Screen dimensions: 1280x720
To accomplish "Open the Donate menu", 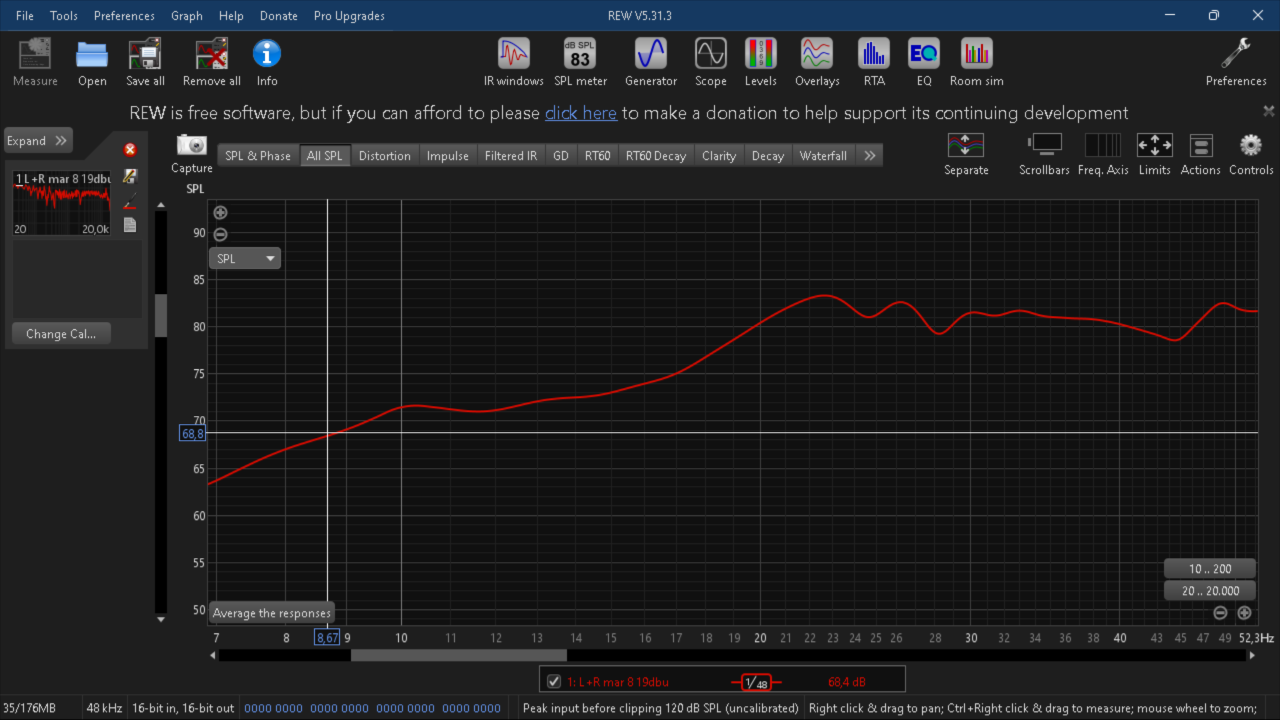I will coord(279,15).
